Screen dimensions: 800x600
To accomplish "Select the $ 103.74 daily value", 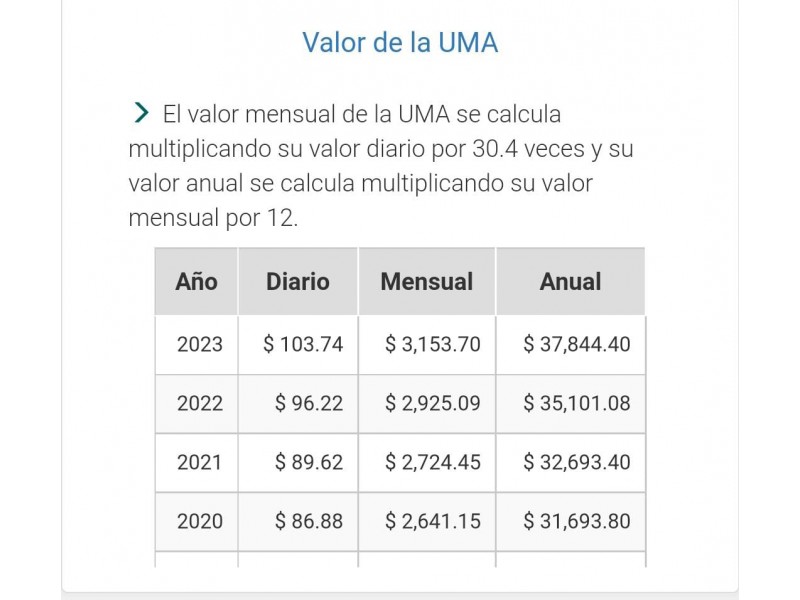I will click(303, 344).
